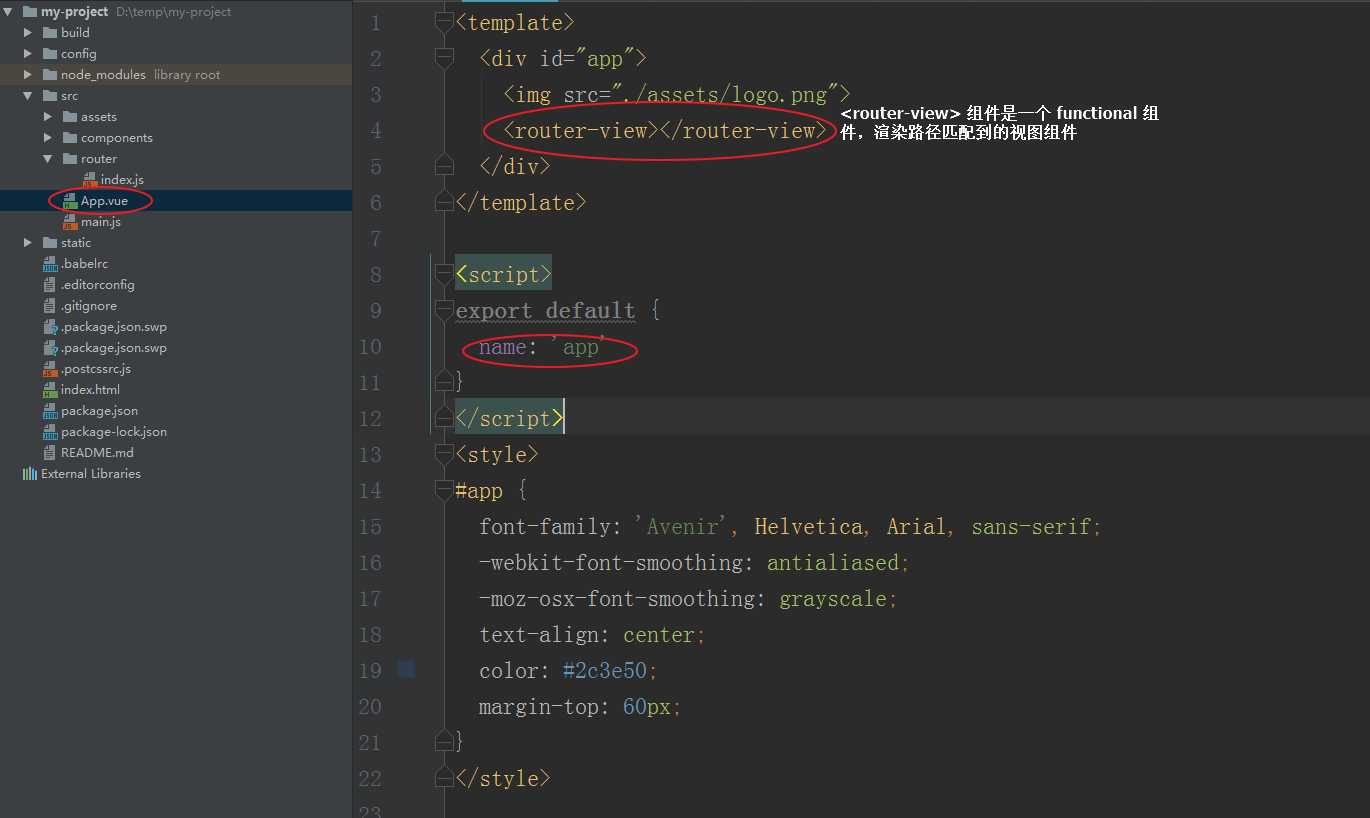Click the router folder icon

tap(70, 159)
